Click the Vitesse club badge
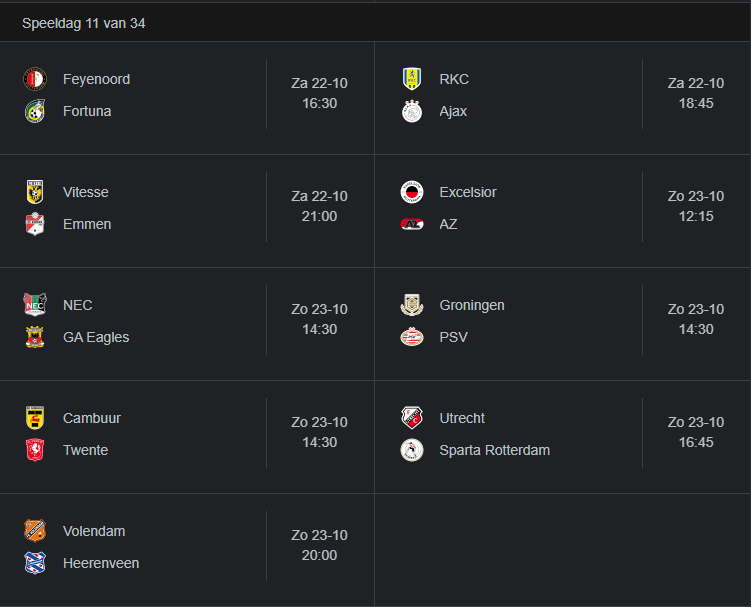 (35, 192)
